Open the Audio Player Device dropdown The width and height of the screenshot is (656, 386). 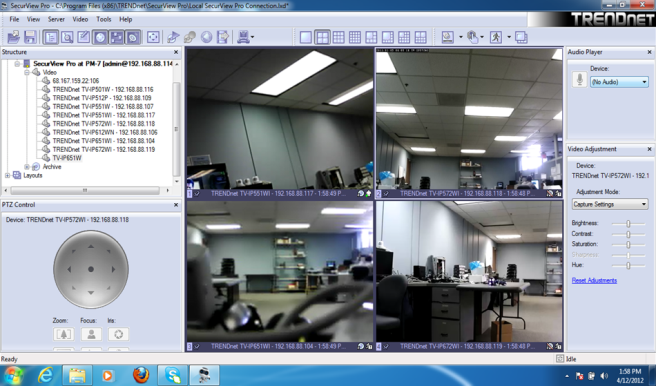pyautogui.click(x=619, y=82)
